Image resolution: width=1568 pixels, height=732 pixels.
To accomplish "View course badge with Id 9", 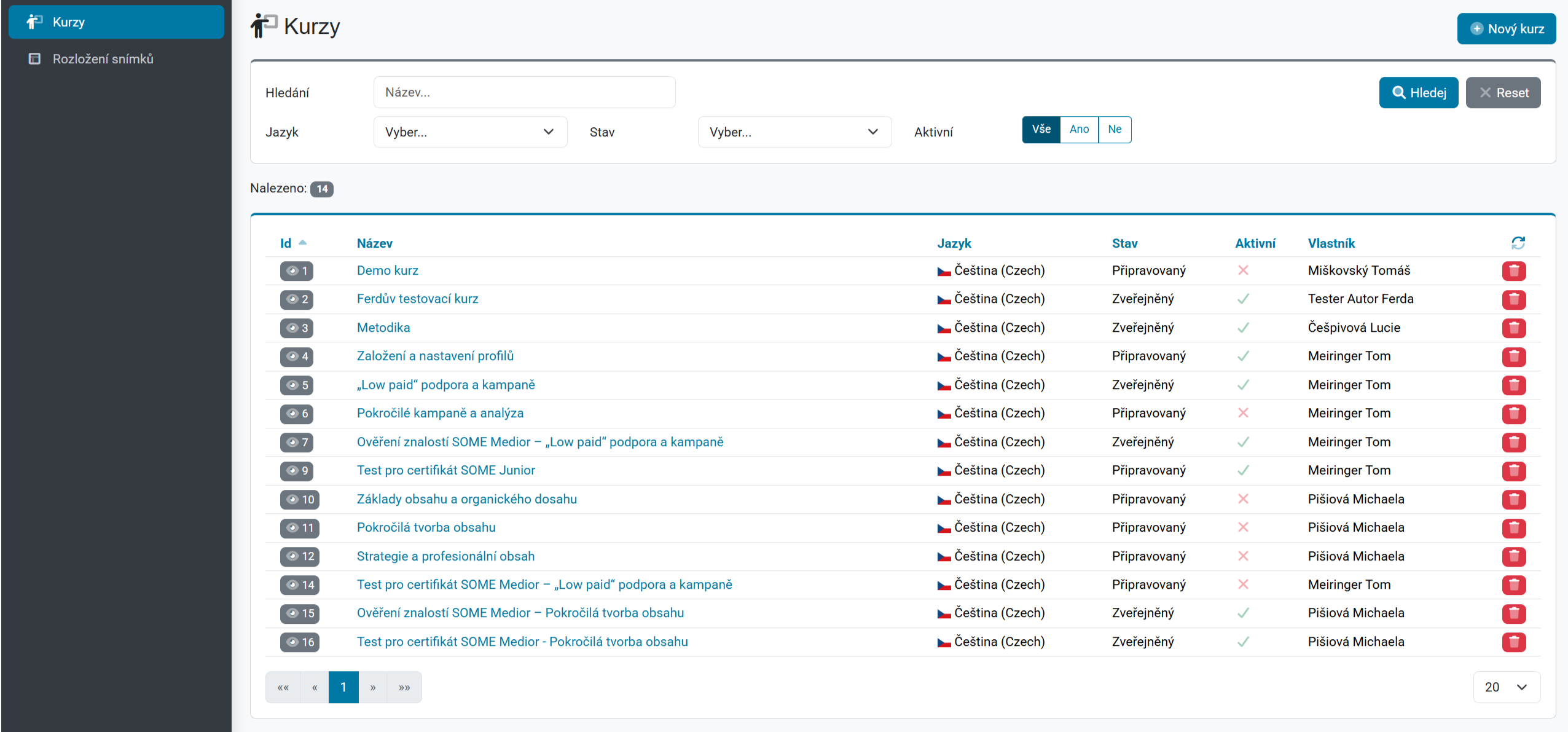I will click(297, 471).
